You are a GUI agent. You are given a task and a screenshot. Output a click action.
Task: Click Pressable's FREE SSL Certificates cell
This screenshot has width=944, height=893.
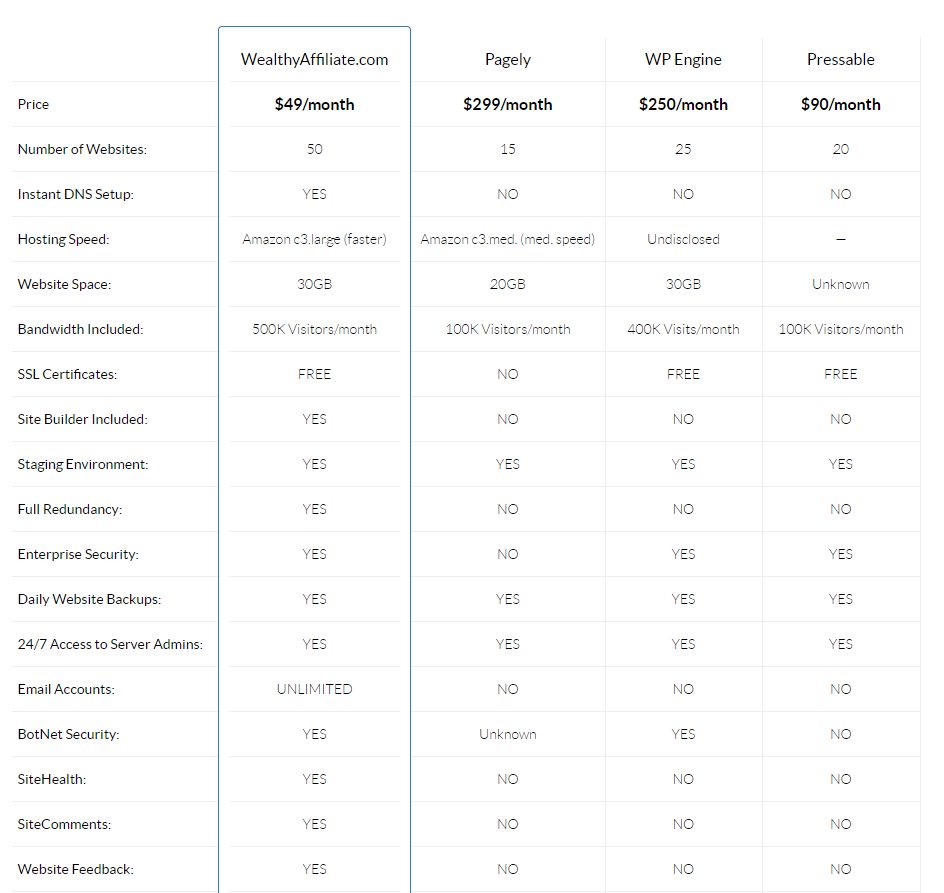click(840, 375)
